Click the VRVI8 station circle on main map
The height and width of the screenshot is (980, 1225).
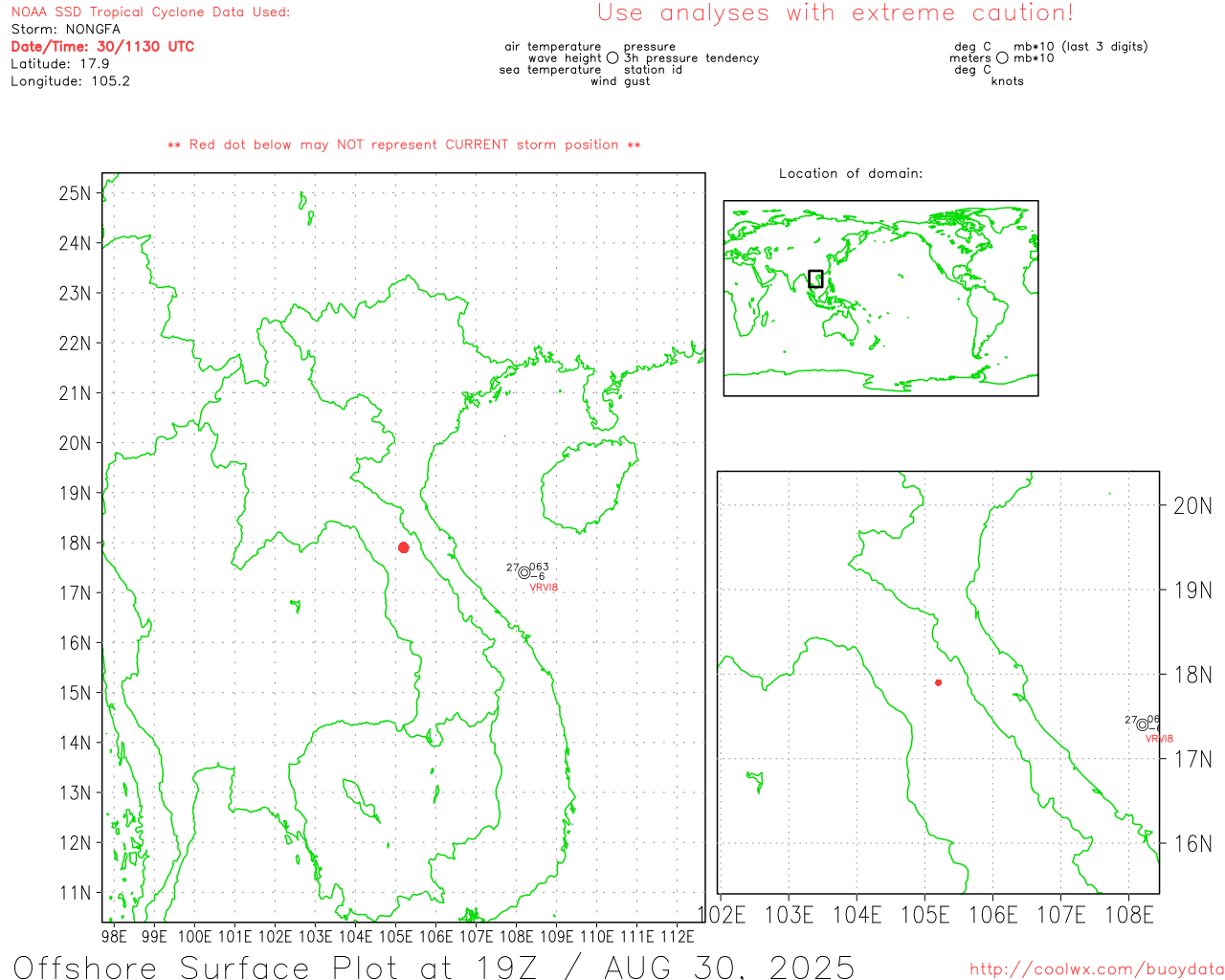tap(524, 572)
